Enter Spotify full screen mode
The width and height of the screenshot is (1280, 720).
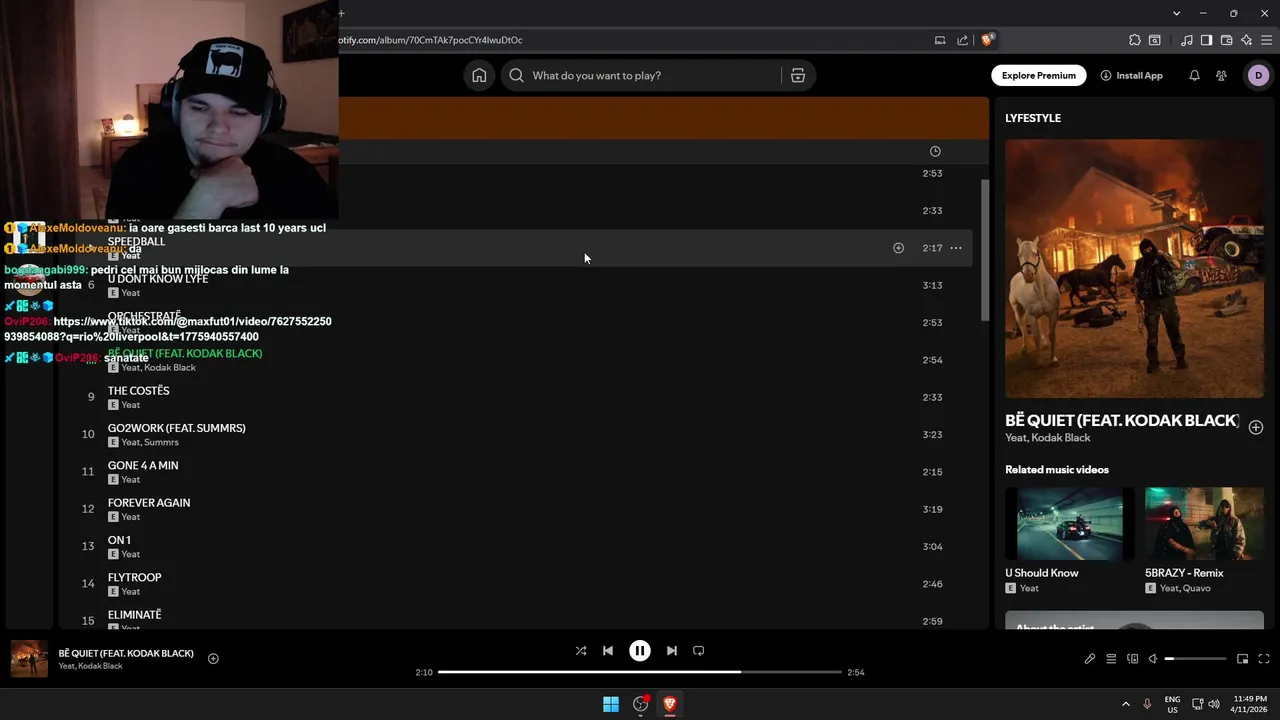tap(1264, 659)
